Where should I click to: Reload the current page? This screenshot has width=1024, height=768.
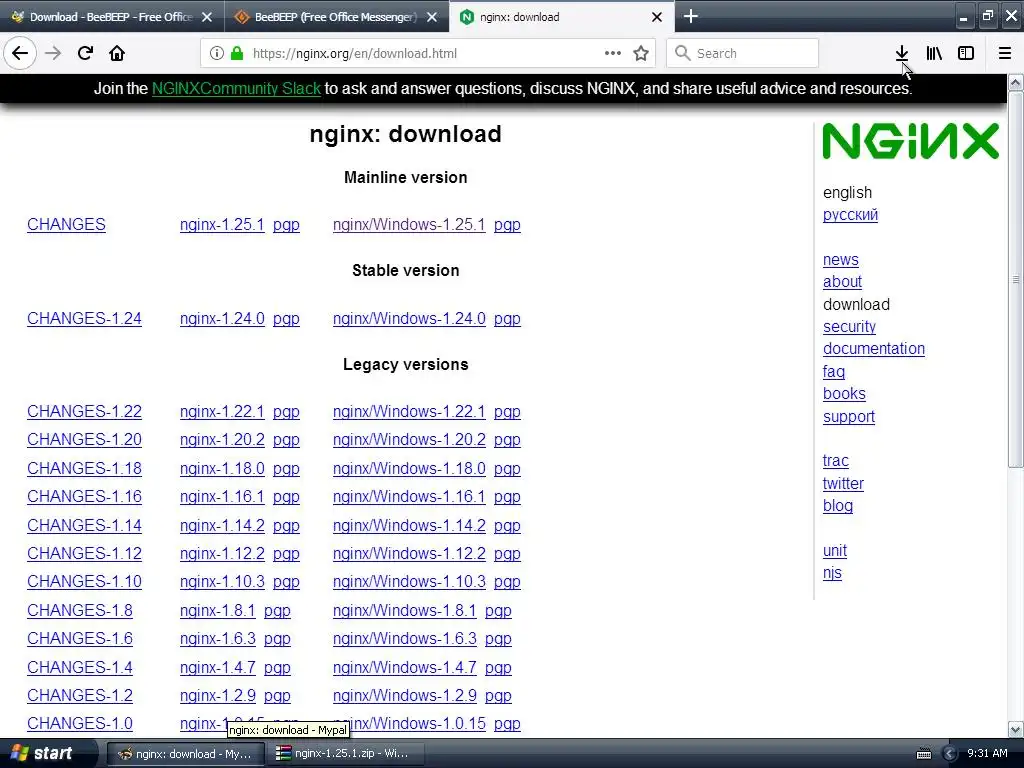85,54
